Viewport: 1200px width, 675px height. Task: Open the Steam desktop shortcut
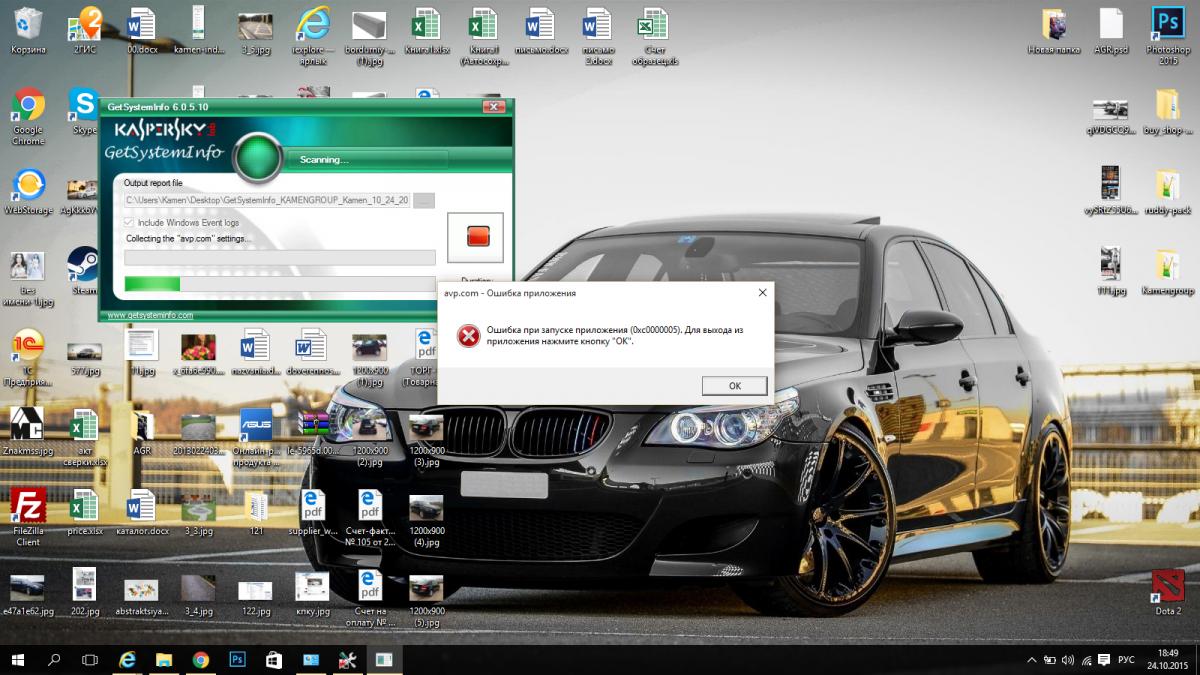[x=83, y=267]
